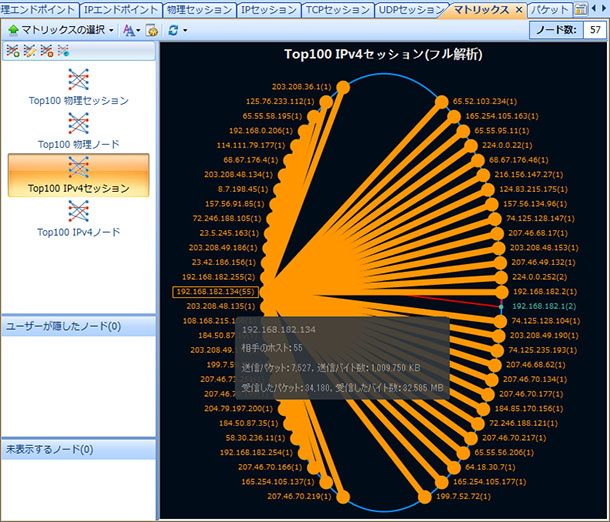This screenshot has height=522, width=610.
Task: Click the ノード数 field showing 57
Action: (594, 30)
